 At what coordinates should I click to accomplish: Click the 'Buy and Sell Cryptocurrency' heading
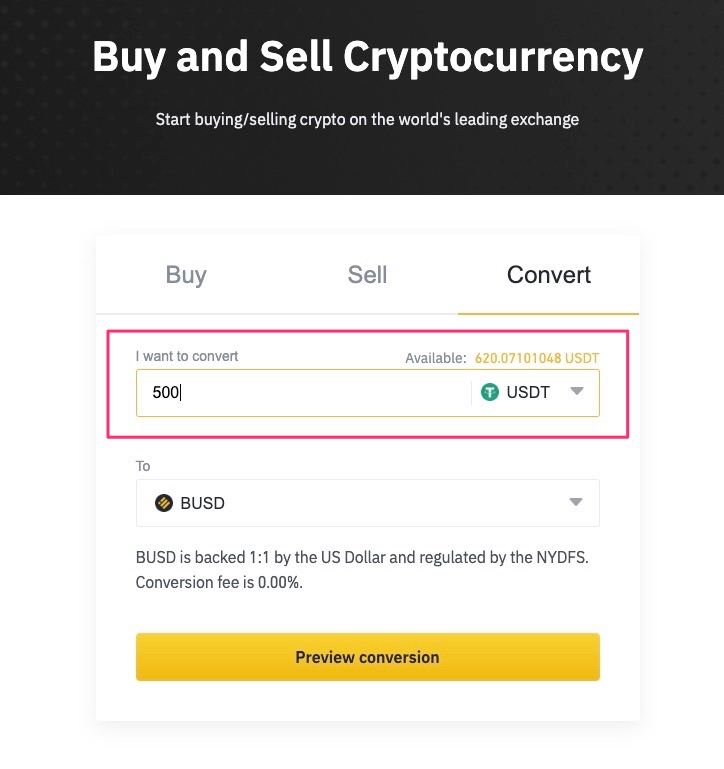367,58
